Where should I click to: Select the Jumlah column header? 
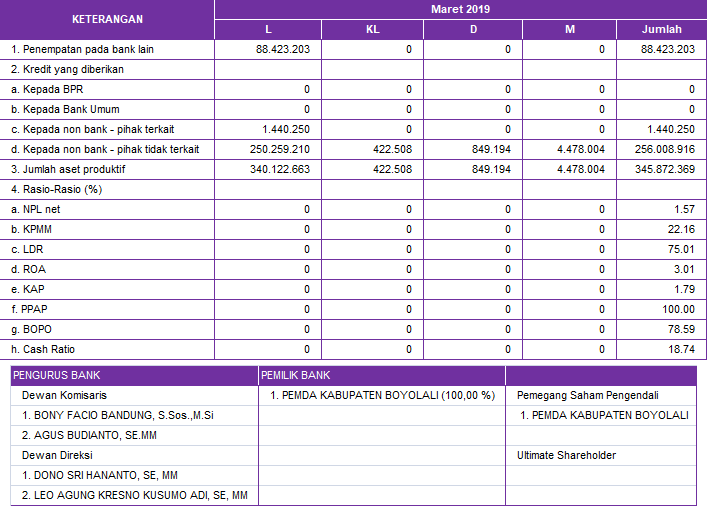pyautogui.click(x=661, y=29)
